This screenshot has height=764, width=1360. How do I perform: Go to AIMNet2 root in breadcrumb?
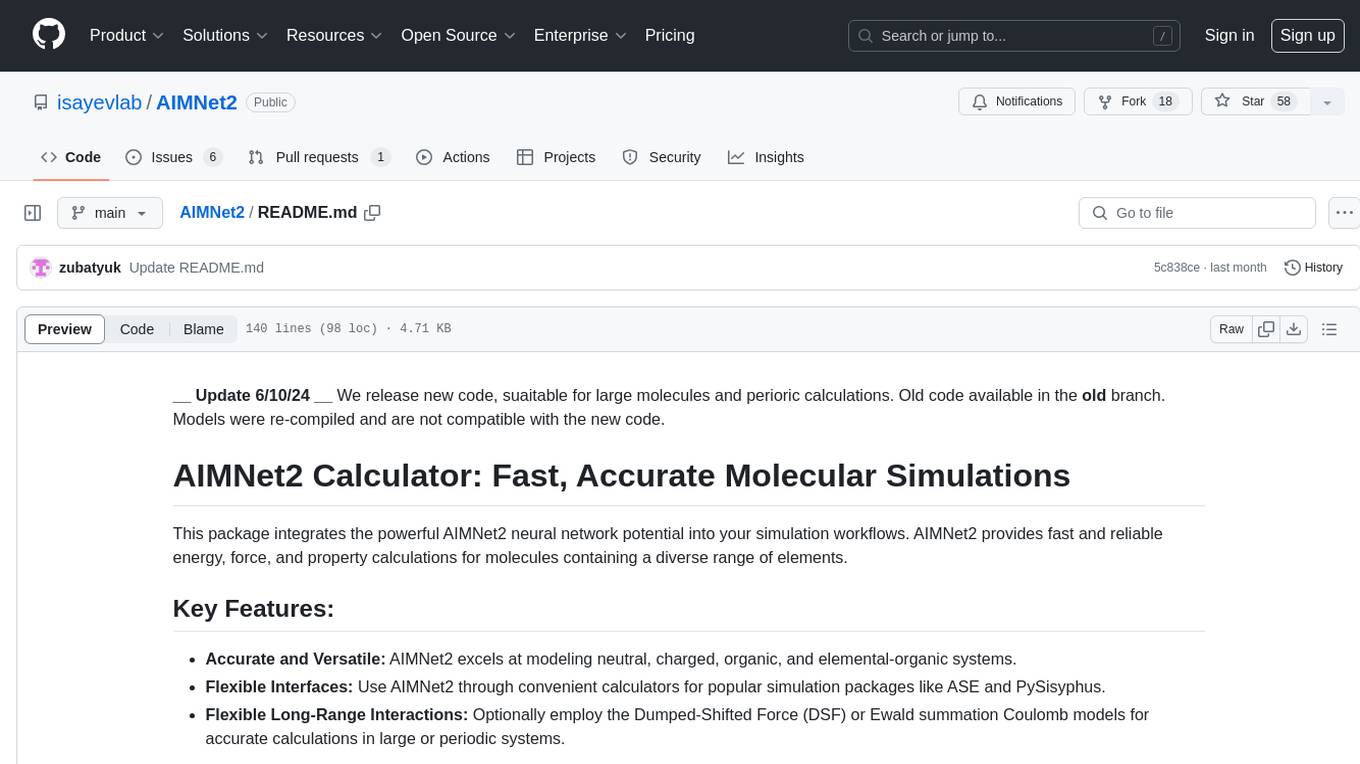[x=212, y=212]
